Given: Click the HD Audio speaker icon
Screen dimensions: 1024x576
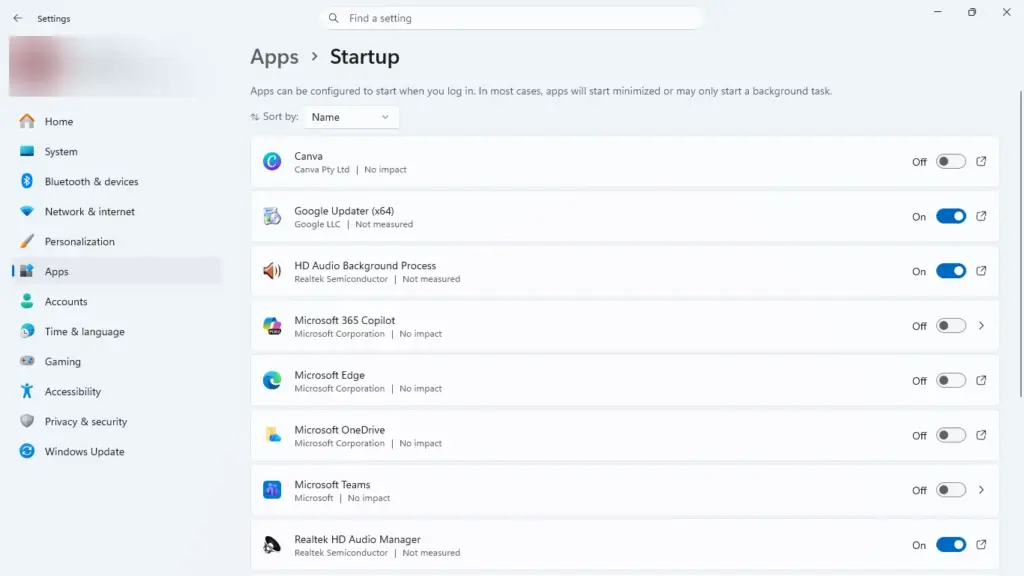Looking at the screenshot, I should [x=272, y=271].
